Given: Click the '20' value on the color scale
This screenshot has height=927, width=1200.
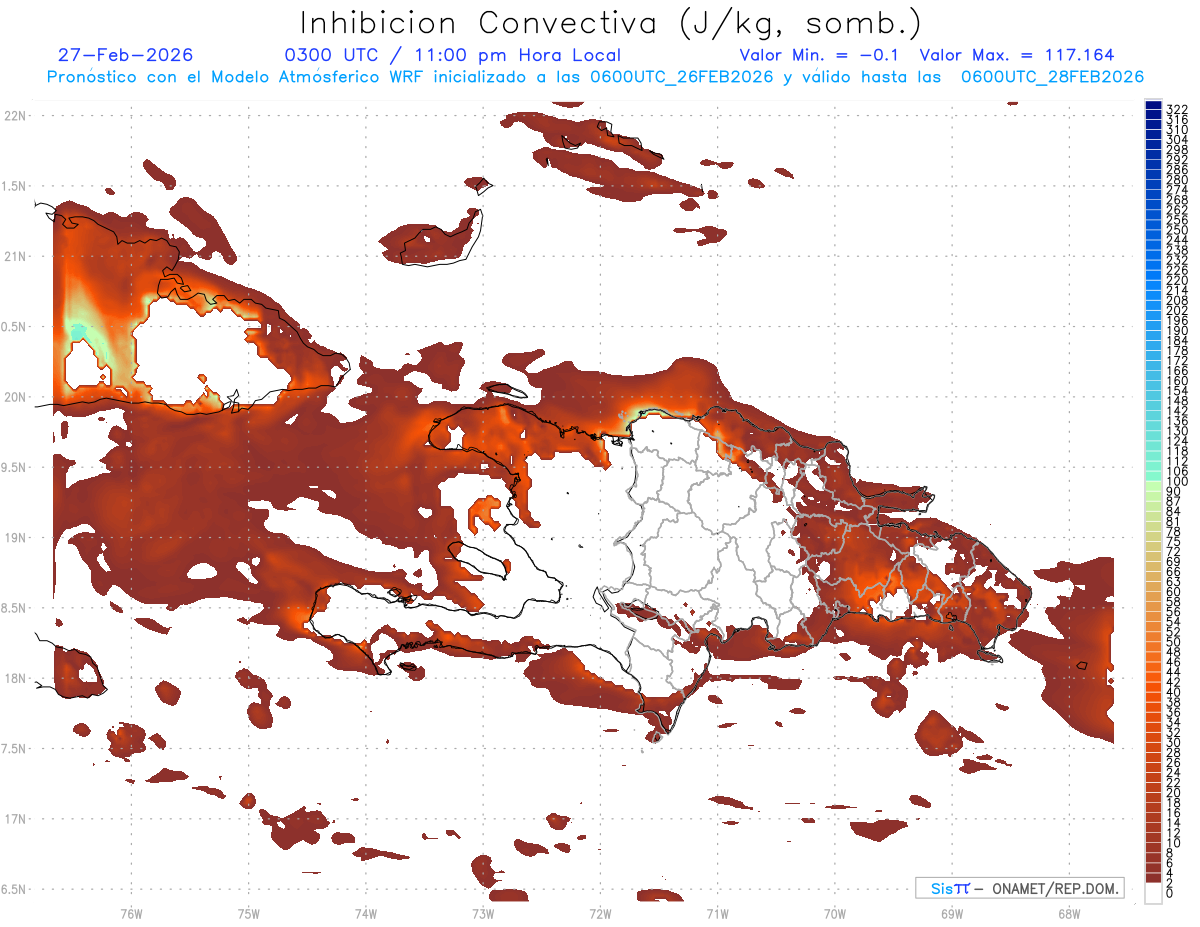Looking at the screenshot, I should pos(1174,793).
